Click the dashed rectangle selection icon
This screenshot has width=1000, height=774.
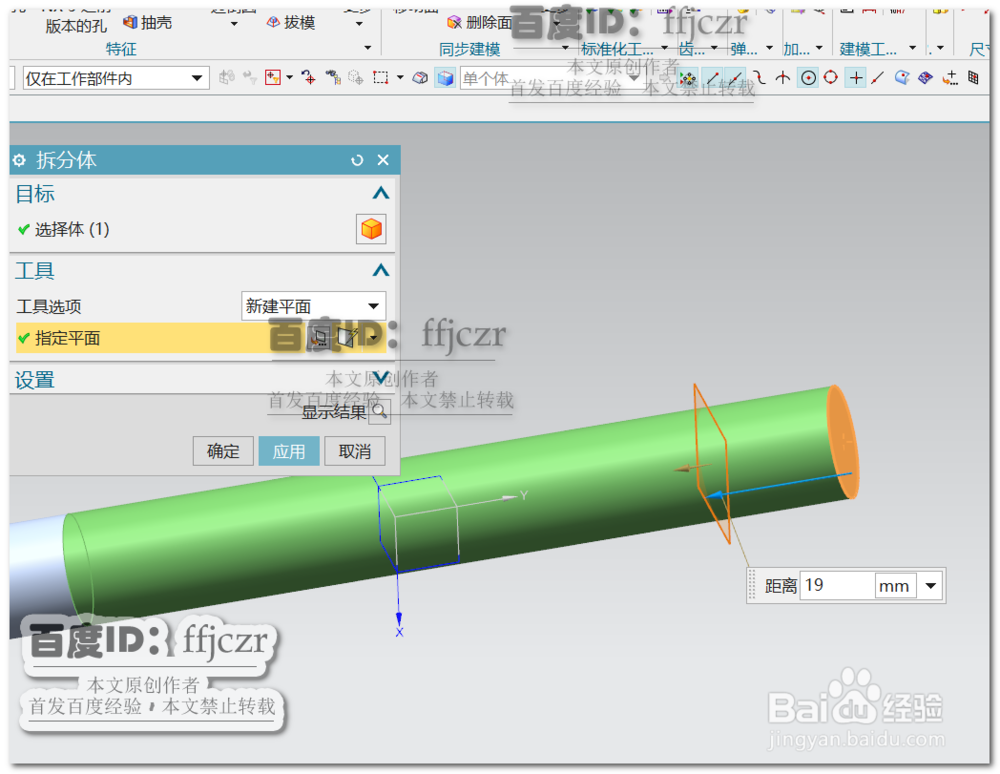[x=381, y=78]
